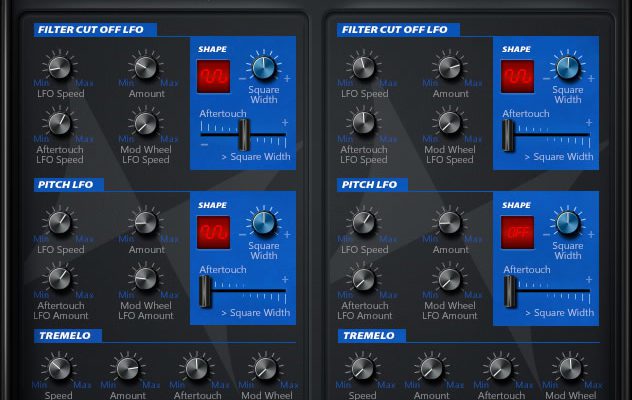Click left Filter Cut Off LFO Speed knob
The image size is (632, 400).
[60, 68]
